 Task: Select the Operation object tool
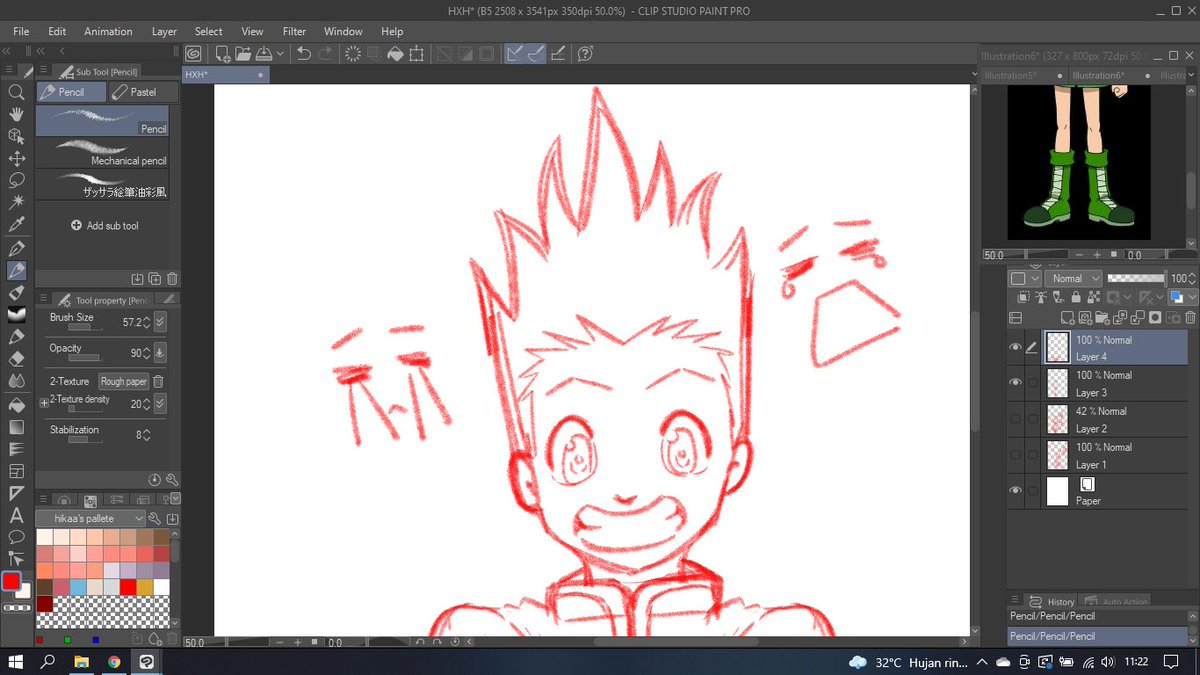16,136
